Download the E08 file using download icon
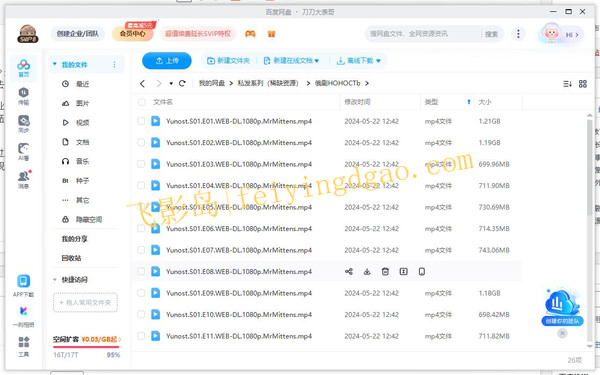 pos(367,272)
